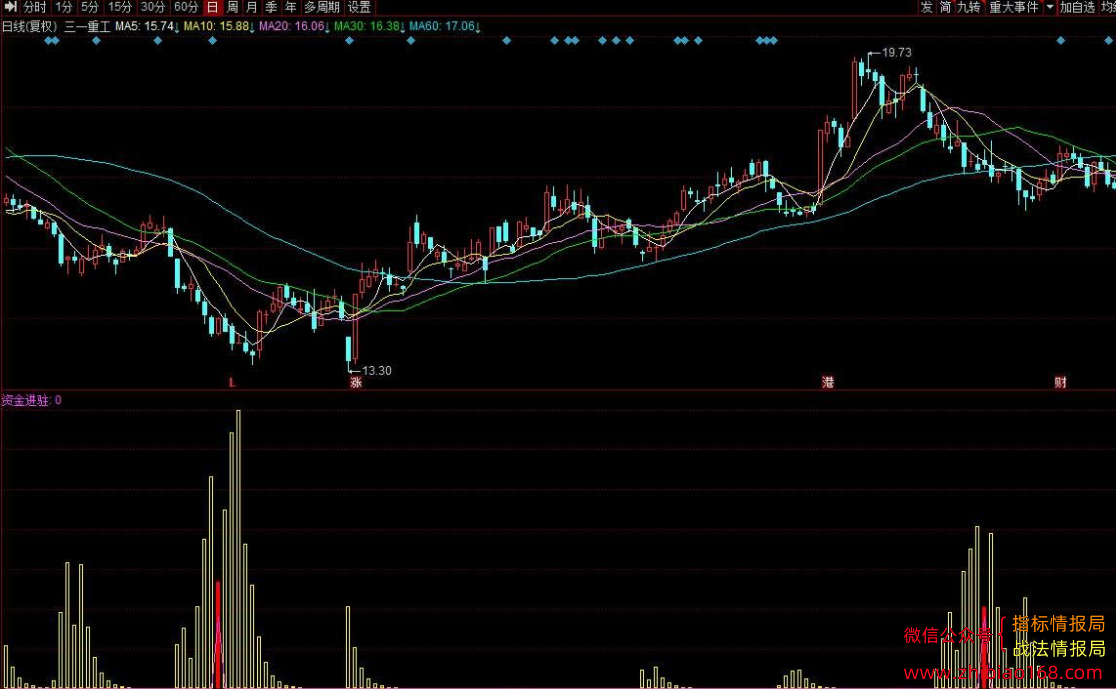Select the 60分 period tab

point(186,7)
